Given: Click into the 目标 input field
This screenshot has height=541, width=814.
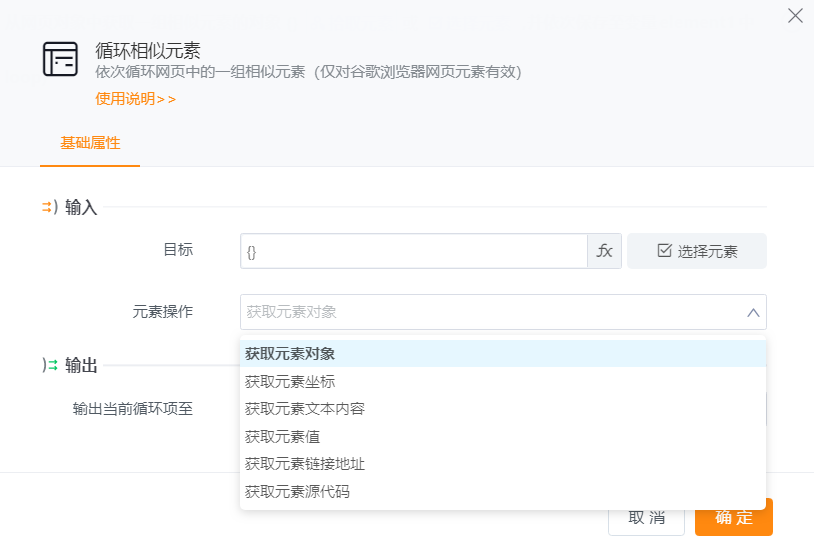Looking at the screenshot, I should coord(413,251).
